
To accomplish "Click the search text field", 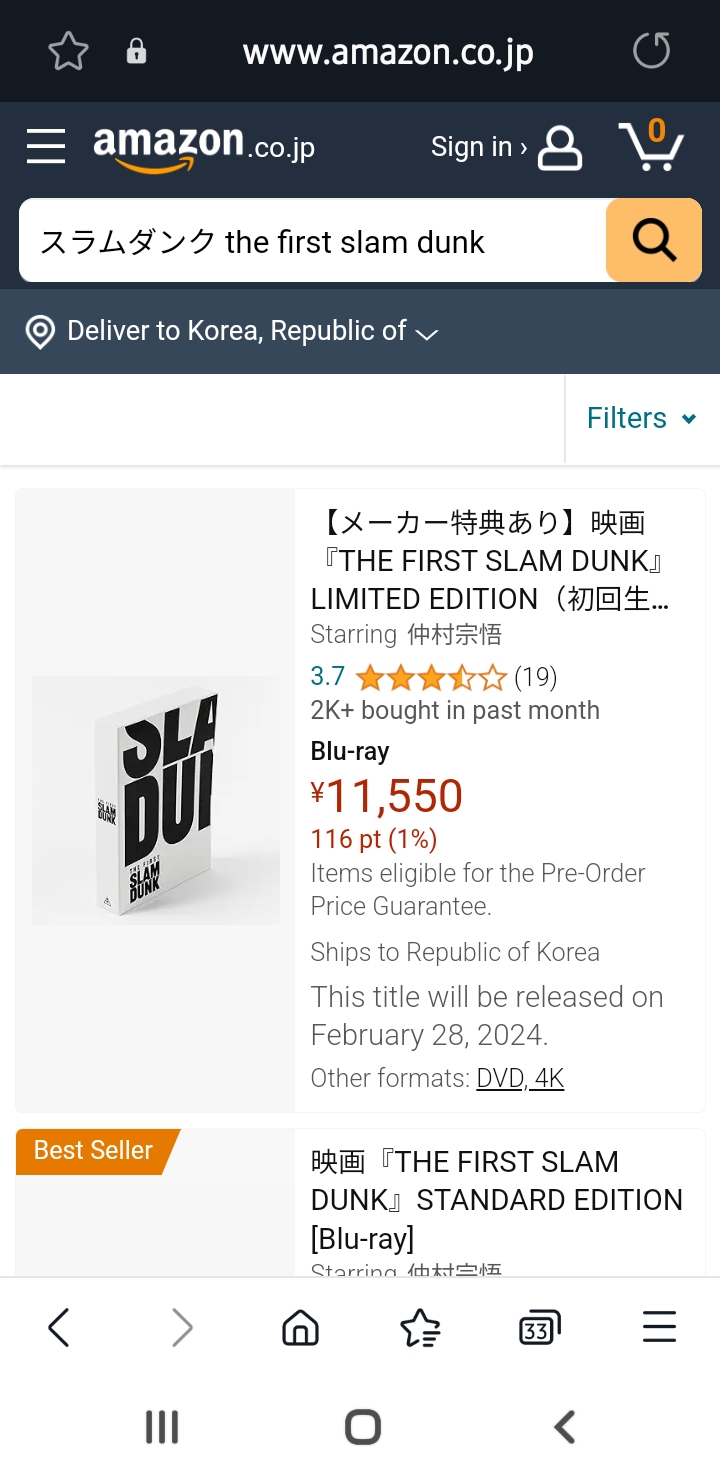I will click(x=312, y=241).
